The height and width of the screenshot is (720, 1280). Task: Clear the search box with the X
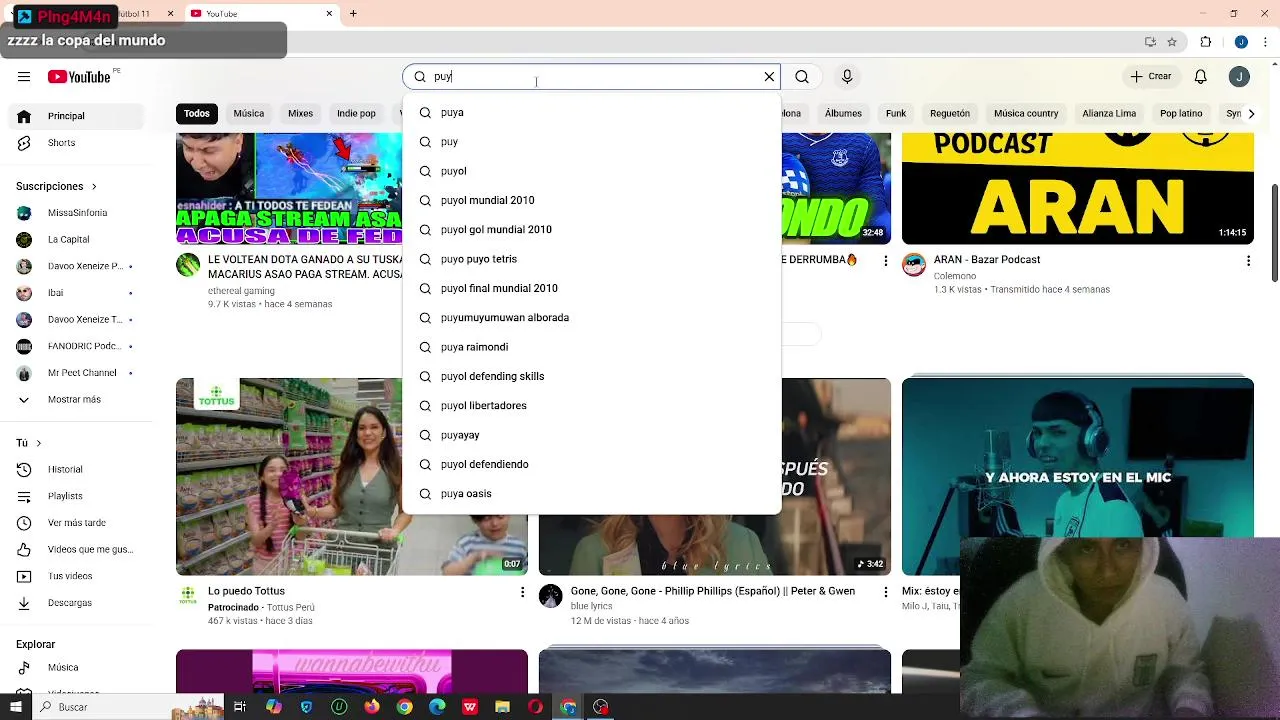coord(769,77)
